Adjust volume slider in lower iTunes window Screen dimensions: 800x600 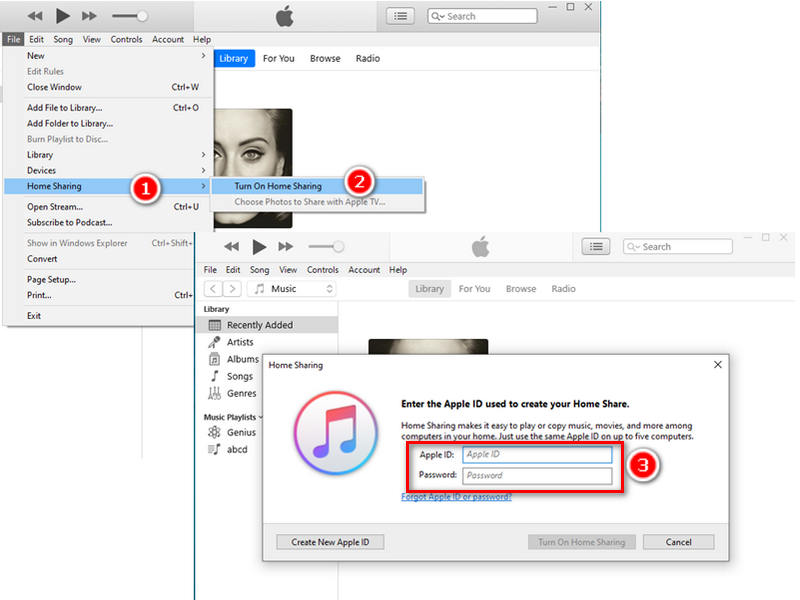326,247
